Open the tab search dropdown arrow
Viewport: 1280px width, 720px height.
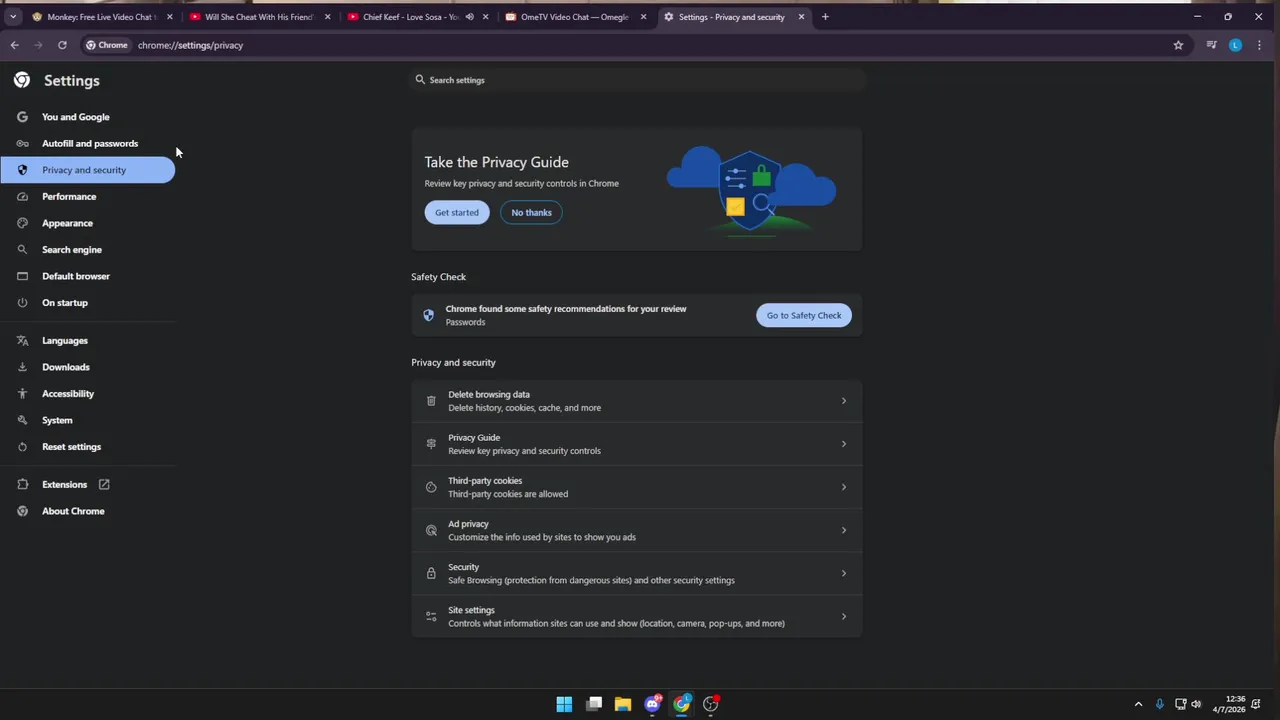(x=12, y=17)
